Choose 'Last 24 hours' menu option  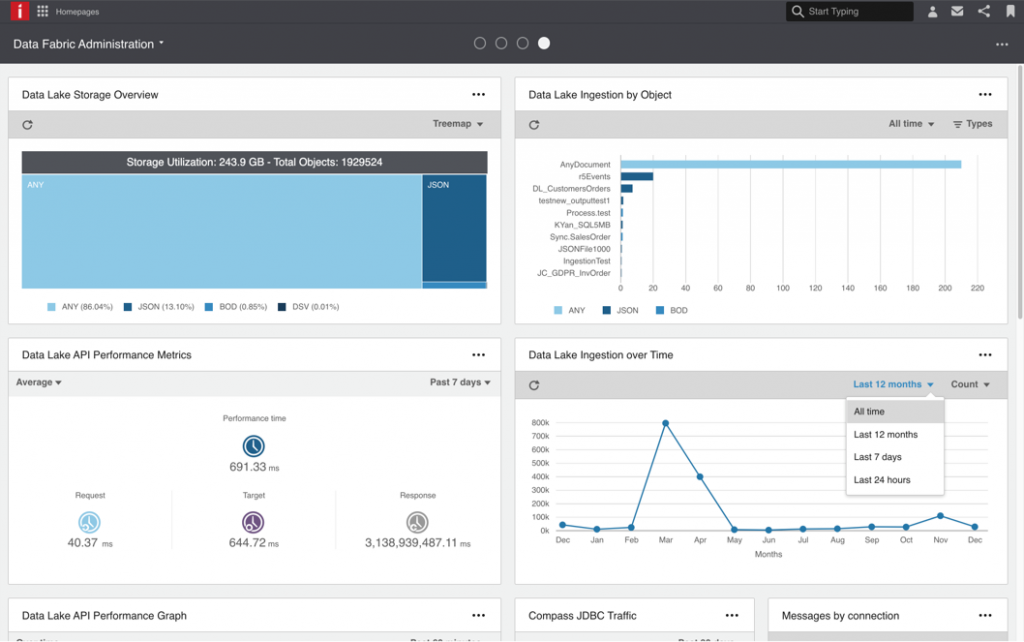(x=881, y=480)
